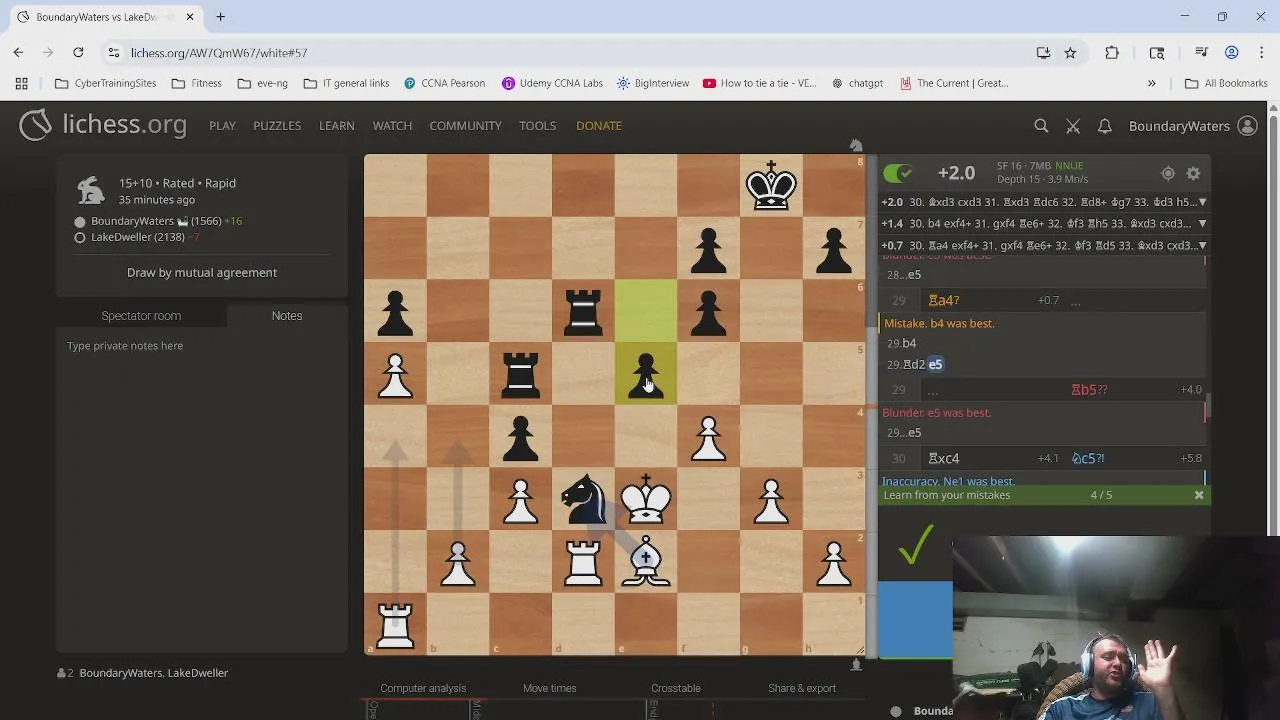Select the black pawn on c4
Viewport: 1280px width, 720px height.
520,437
